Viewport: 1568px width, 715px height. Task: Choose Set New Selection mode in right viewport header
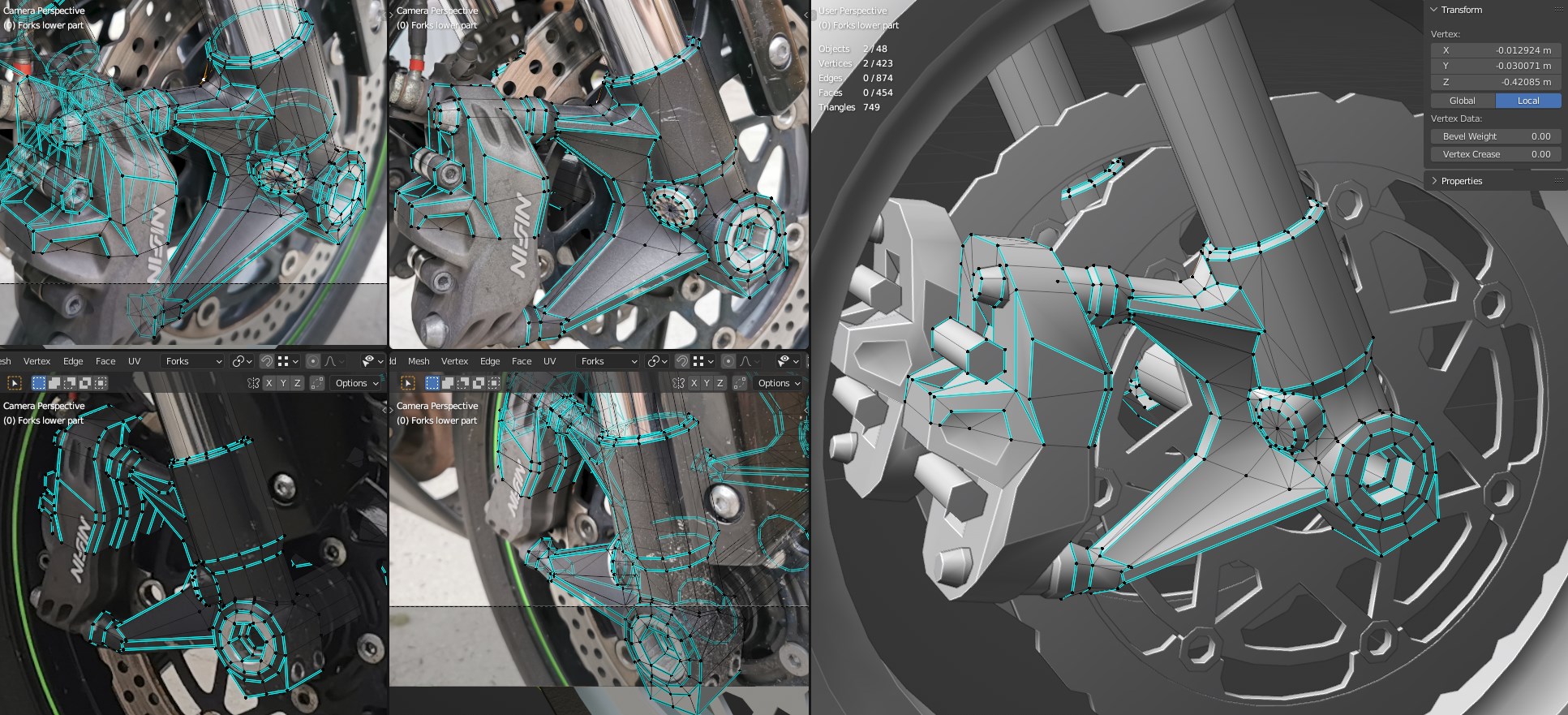coord(432,383)
